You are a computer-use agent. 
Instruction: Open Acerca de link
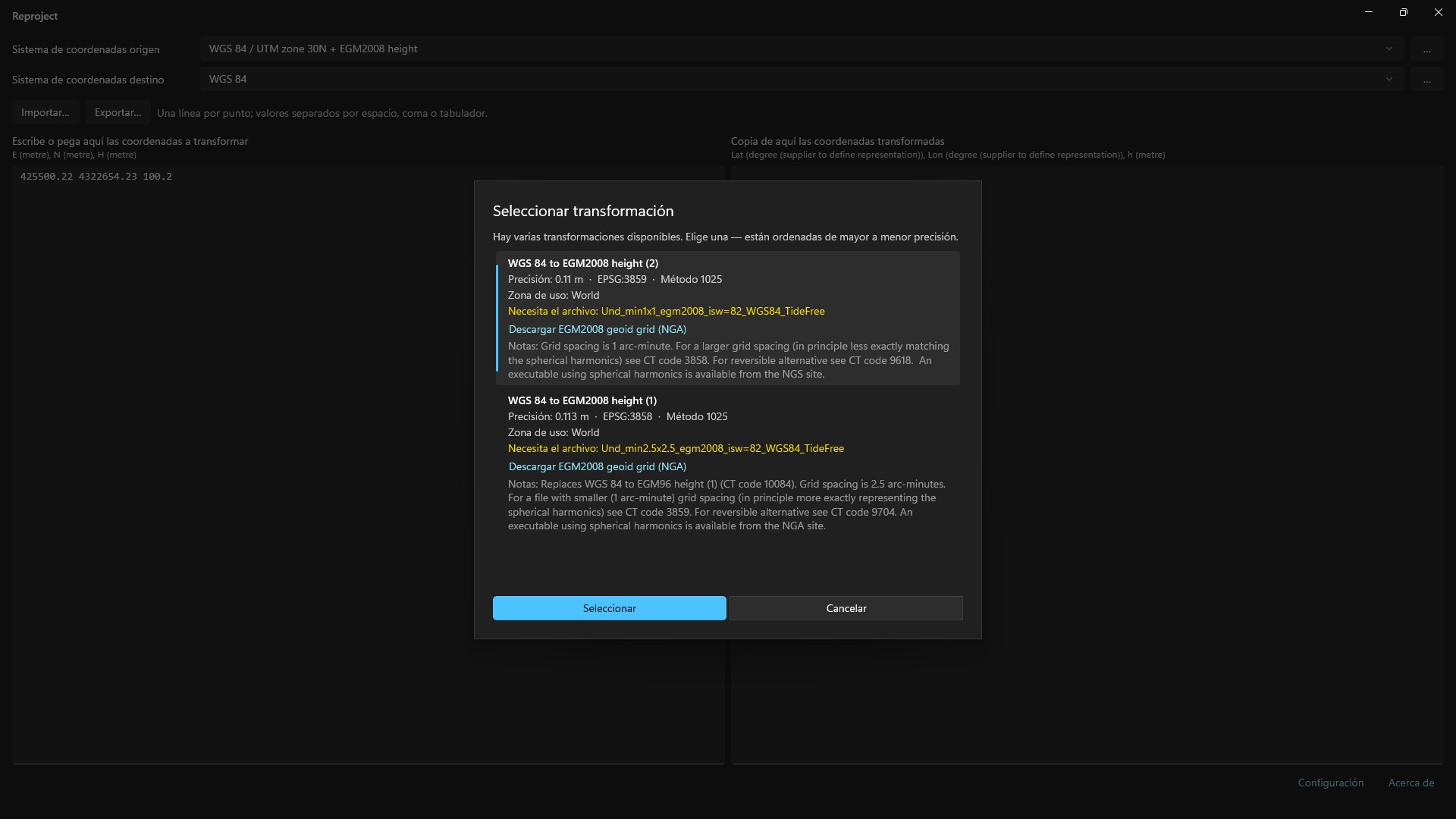point(1410,783)
